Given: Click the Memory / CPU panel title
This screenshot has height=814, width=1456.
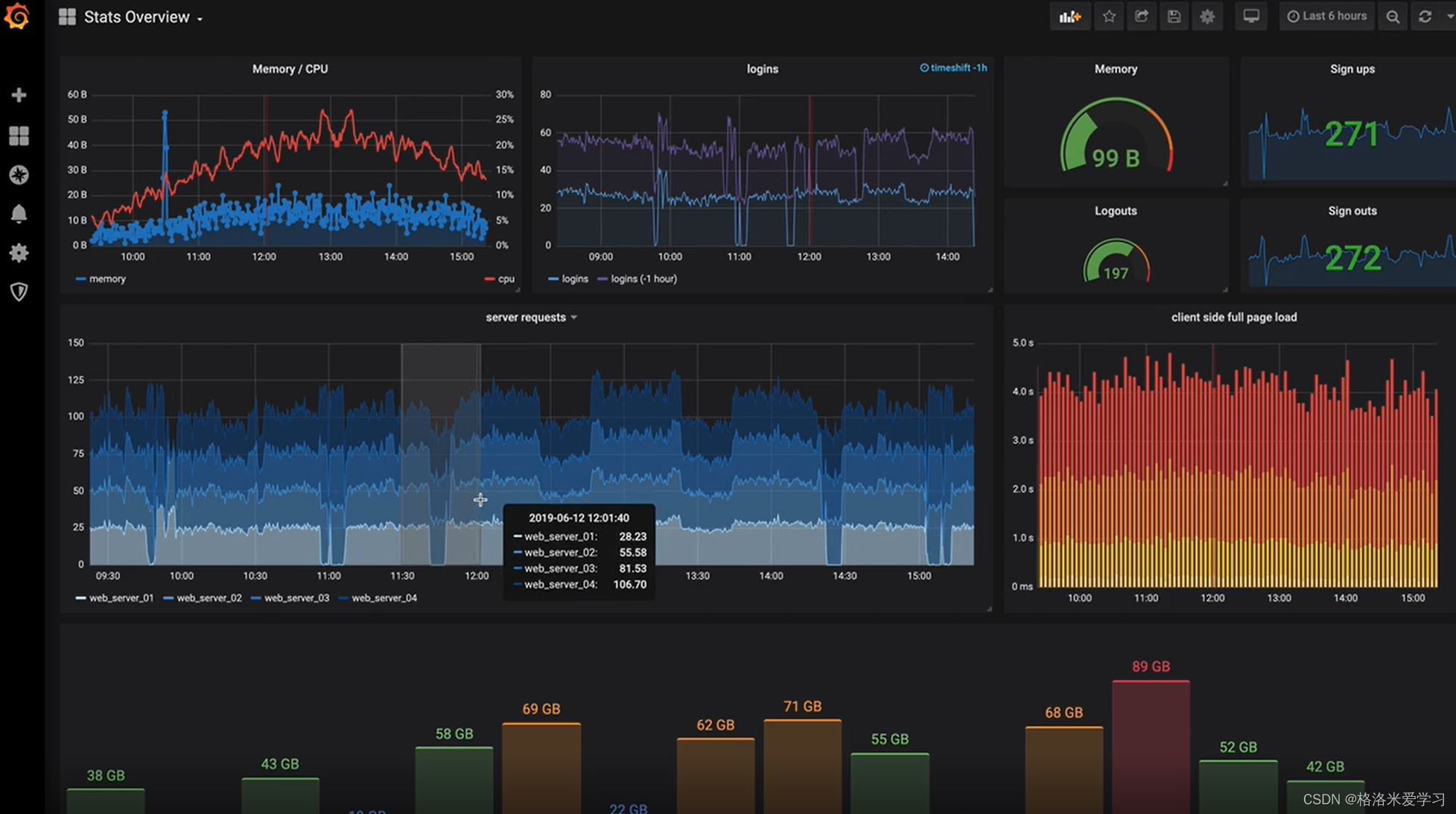Looking at the screenshot, I should [290, 69].
